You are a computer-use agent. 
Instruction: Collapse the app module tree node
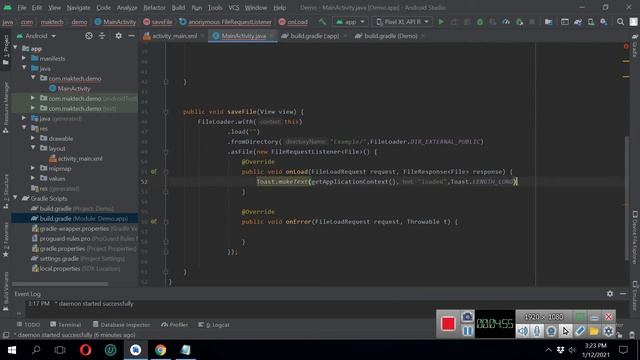(x=16, y=48)
